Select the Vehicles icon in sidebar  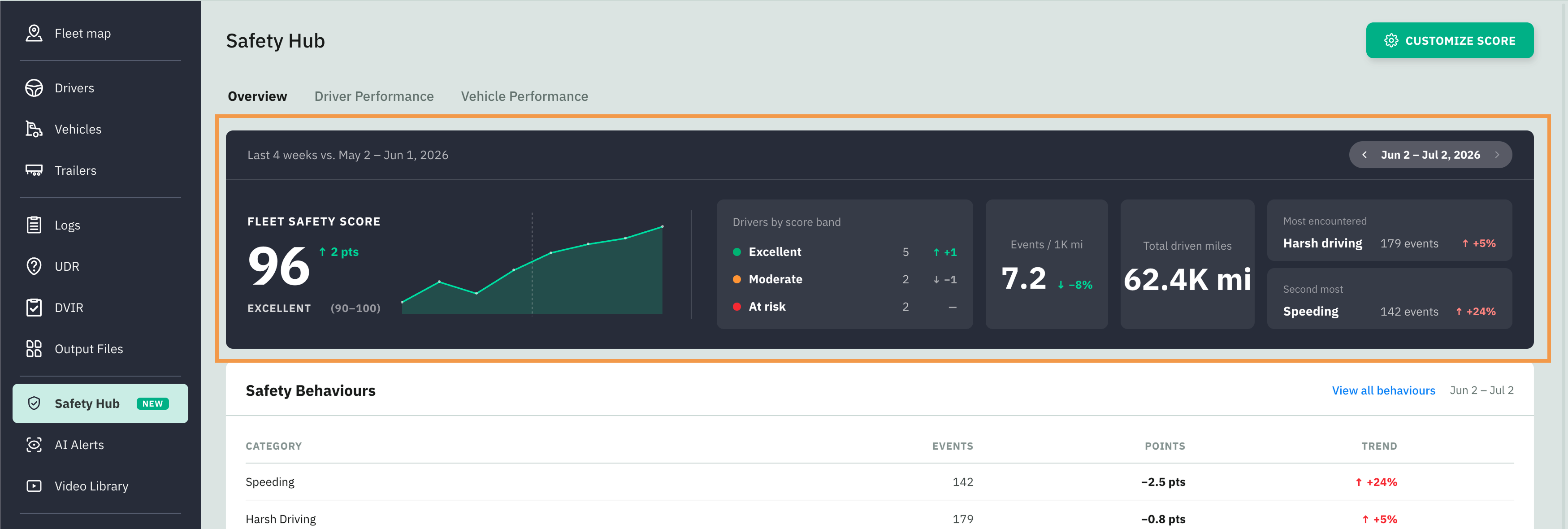[x=34, y=129]
